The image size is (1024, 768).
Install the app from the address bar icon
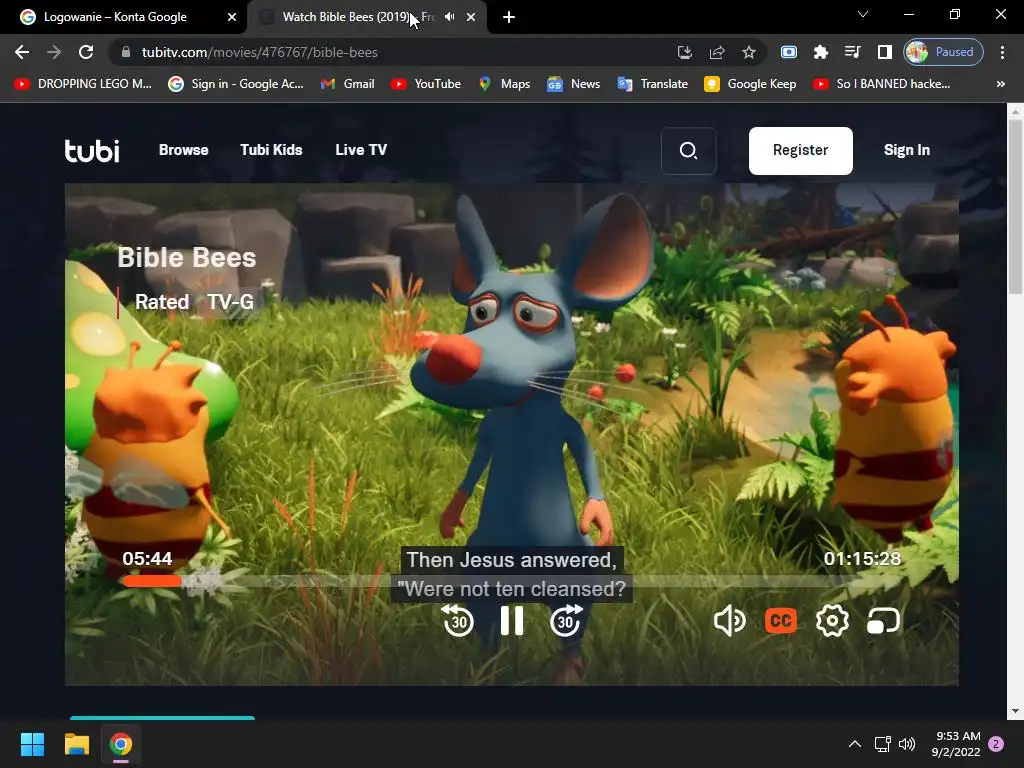click(684, 52)
